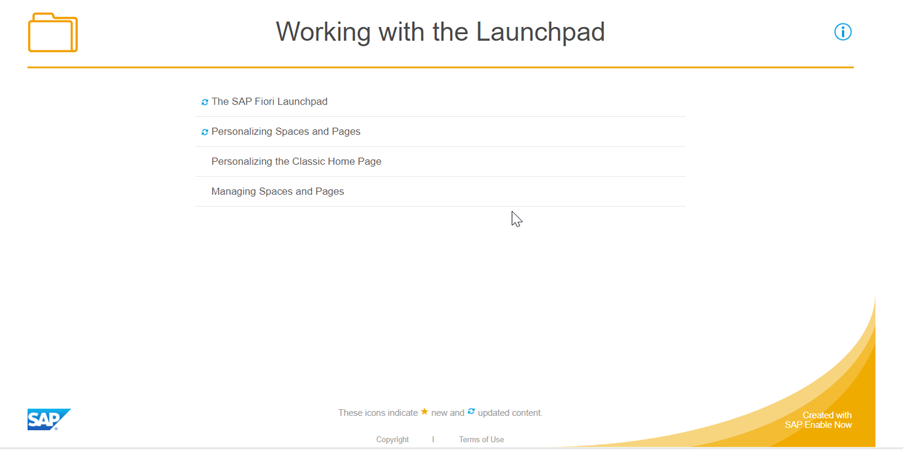Click the orange folder icon
Image resolution: width=903 pixels, height=450 pixels.
pos(53,33)
